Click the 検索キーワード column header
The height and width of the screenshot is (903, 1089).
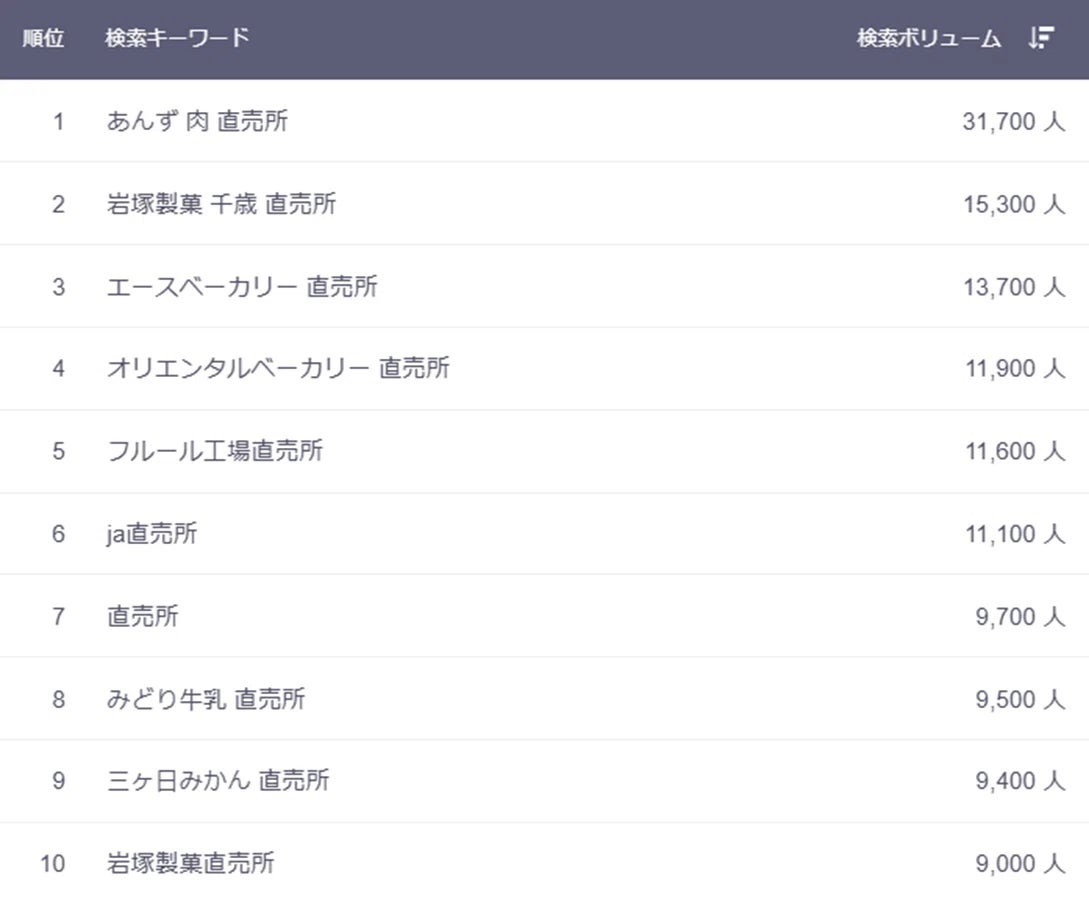point(177,38)
